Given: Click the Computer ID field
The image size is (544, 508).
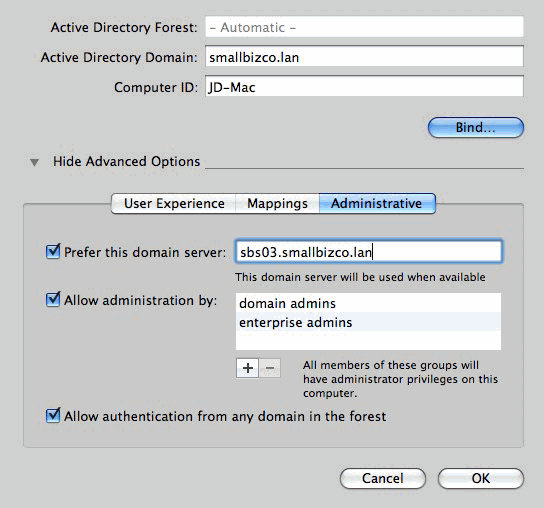Looking at the screenshot, I should click(x=364, y=86).
